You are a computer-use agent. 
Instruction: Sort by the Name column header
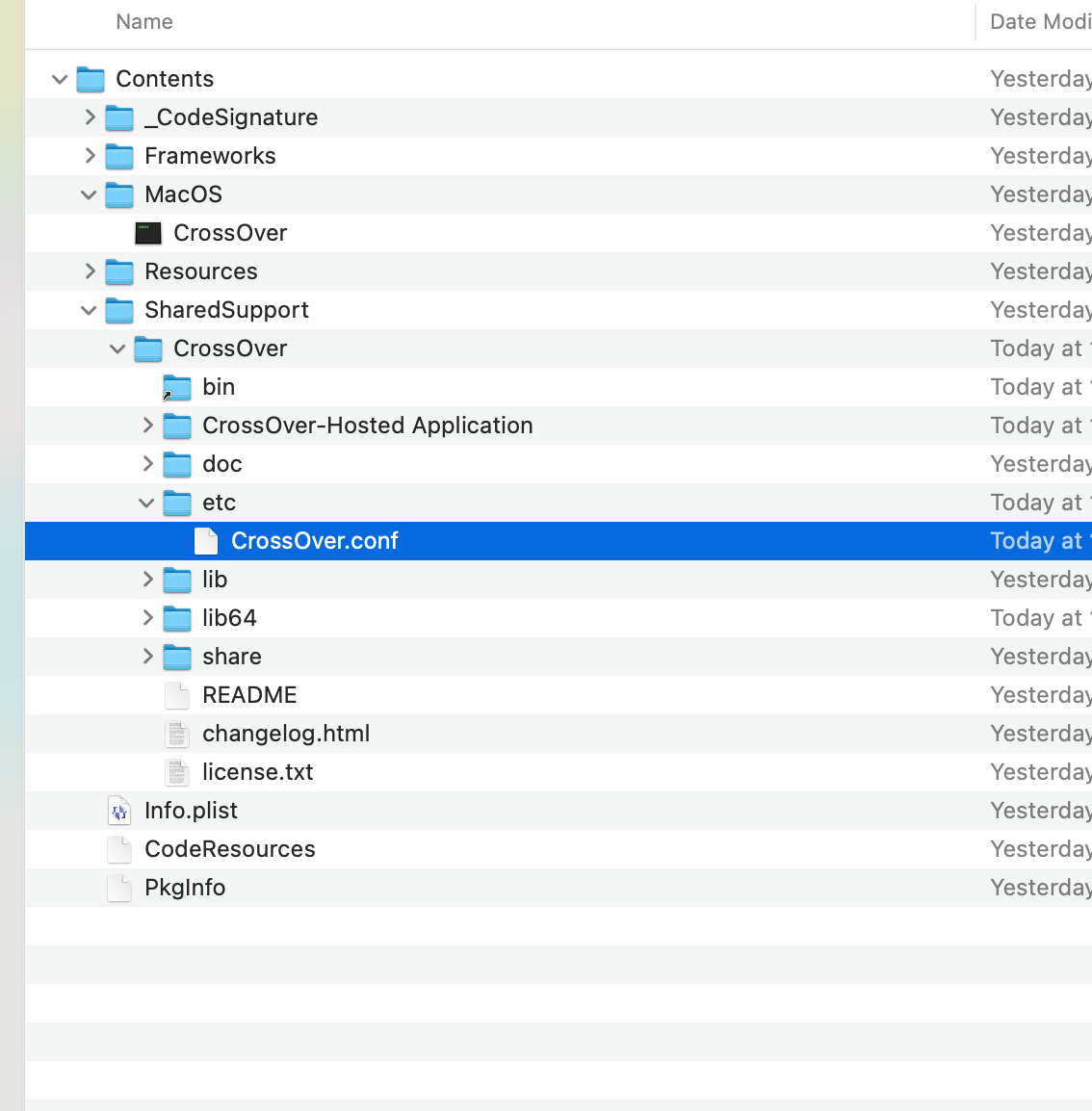tap(144, 22)
